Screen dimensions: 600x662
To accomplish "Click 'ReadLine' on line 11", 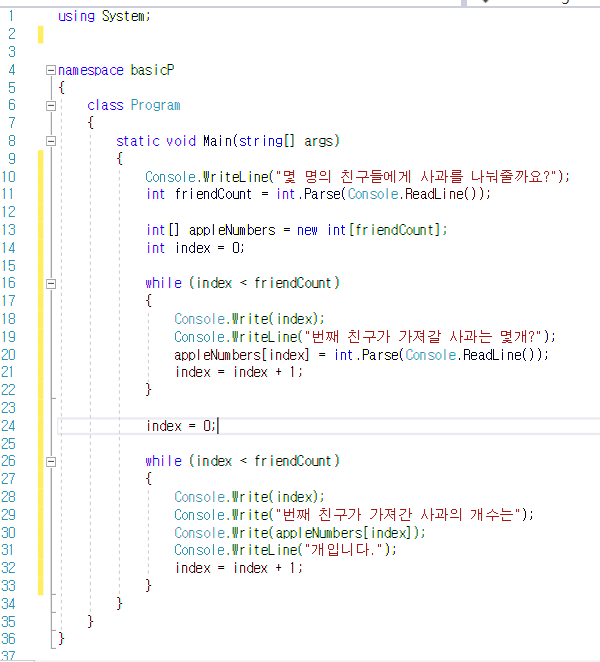I will tap(434, 194).
